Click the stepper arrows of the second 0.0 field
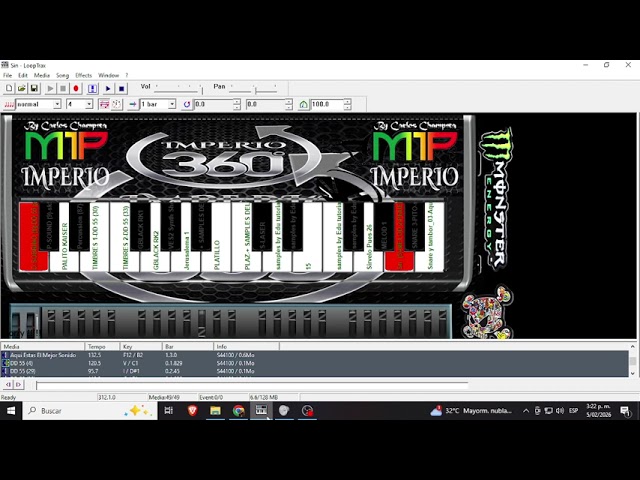This screenshot has width=640, height=480. click(289, 104)
